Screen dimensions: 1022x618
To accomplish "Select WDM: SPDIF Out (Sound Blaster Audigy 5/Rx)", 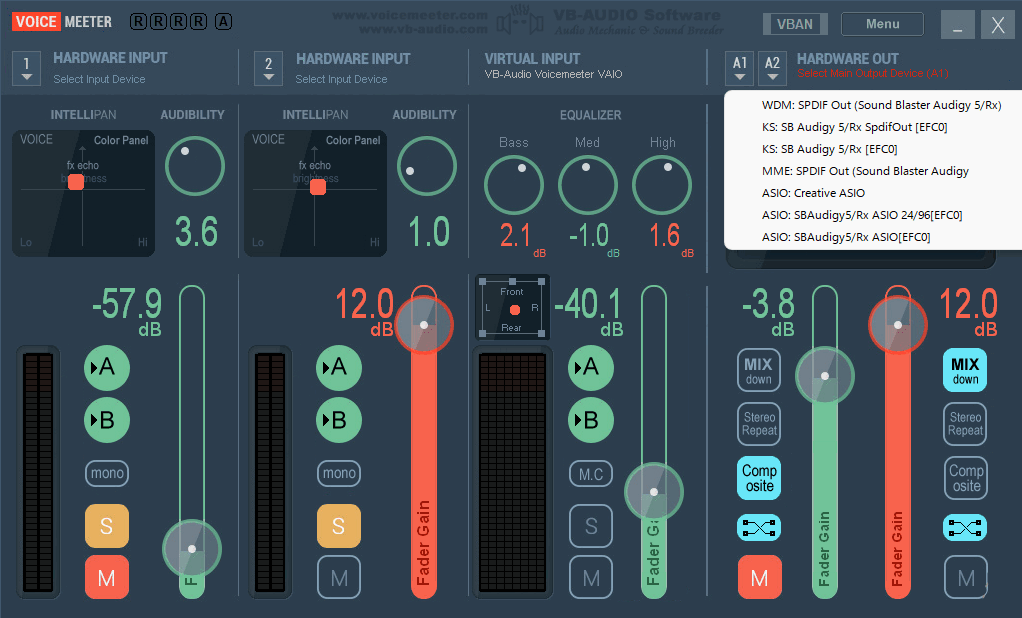I will (881, 105).
